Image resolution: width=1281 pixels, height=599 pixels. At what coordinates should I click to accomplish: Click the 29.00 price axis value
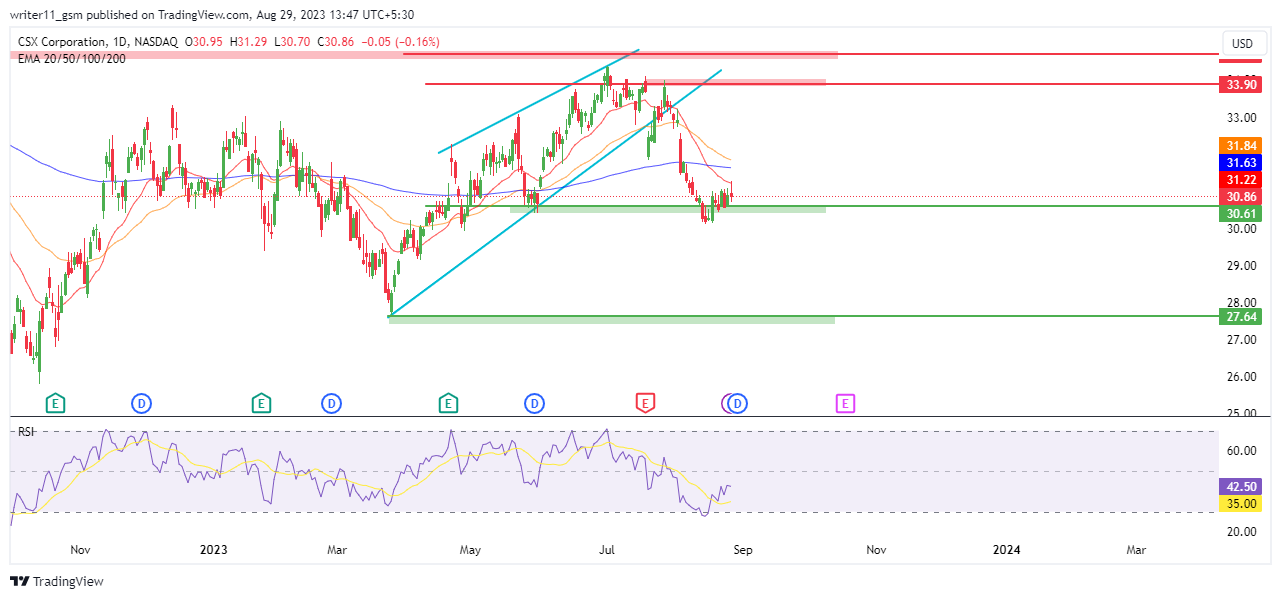[x=1241, y=266]
